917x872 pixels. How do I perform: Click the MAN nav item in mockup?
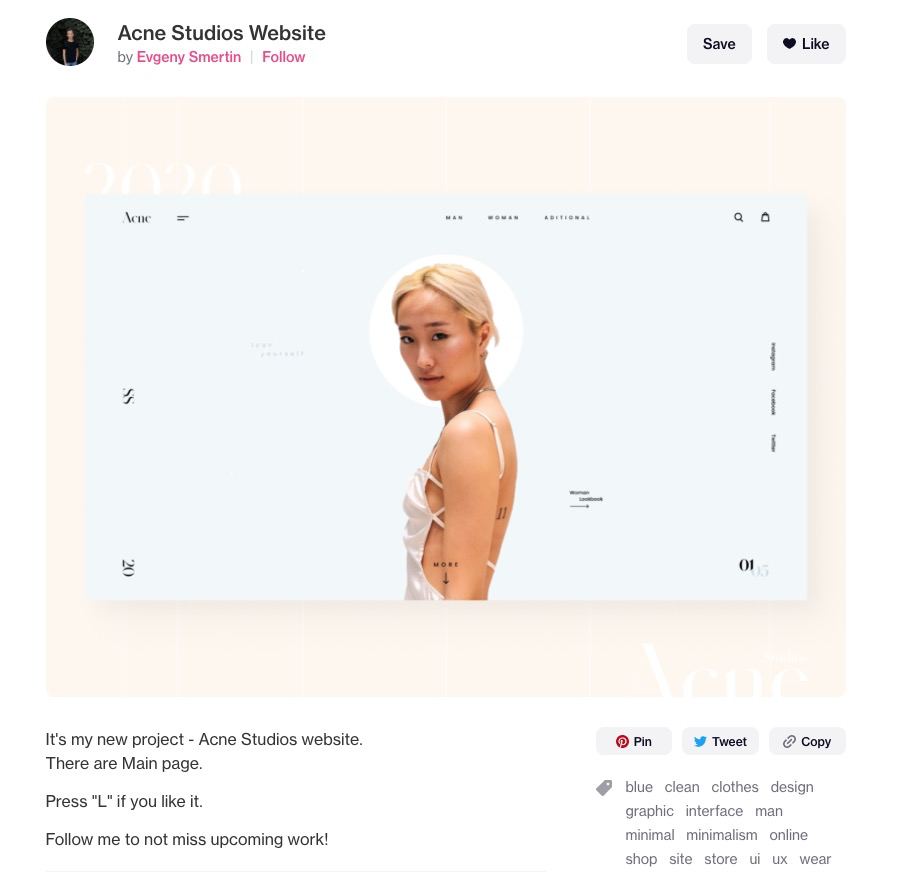pos(454,218)
